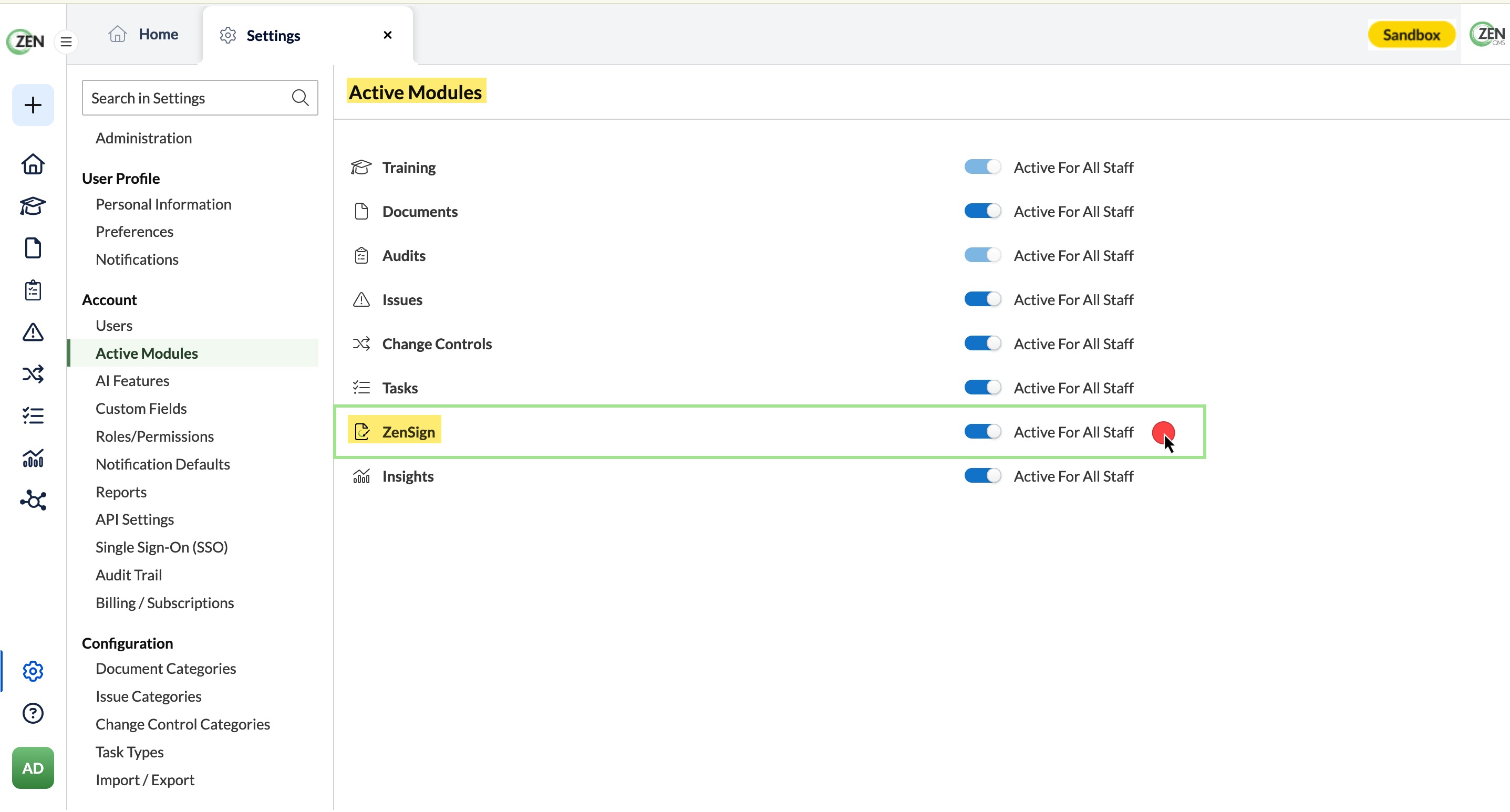The width and height of the screenshot is (1510, 812).
Task: Open the network hub icon in sidebar
Action: (33, 501)
